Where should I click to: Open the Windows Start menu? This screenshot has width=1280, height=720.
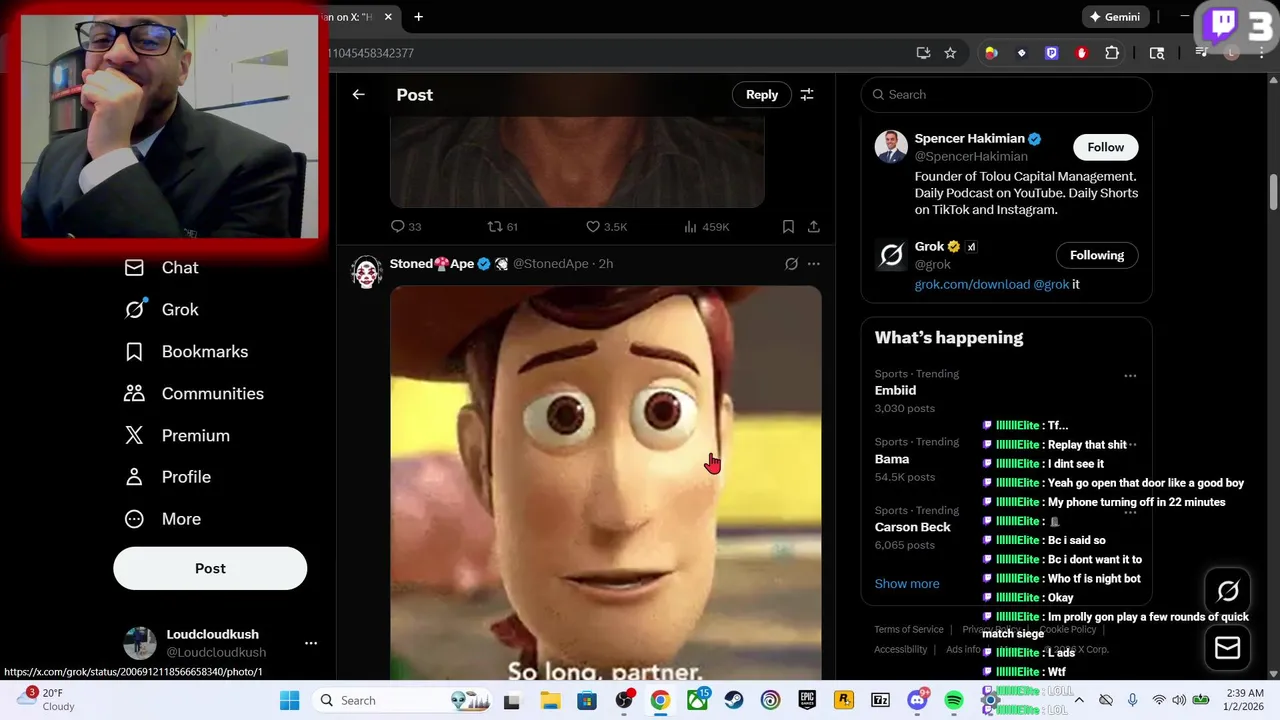[x=289, y=700]
